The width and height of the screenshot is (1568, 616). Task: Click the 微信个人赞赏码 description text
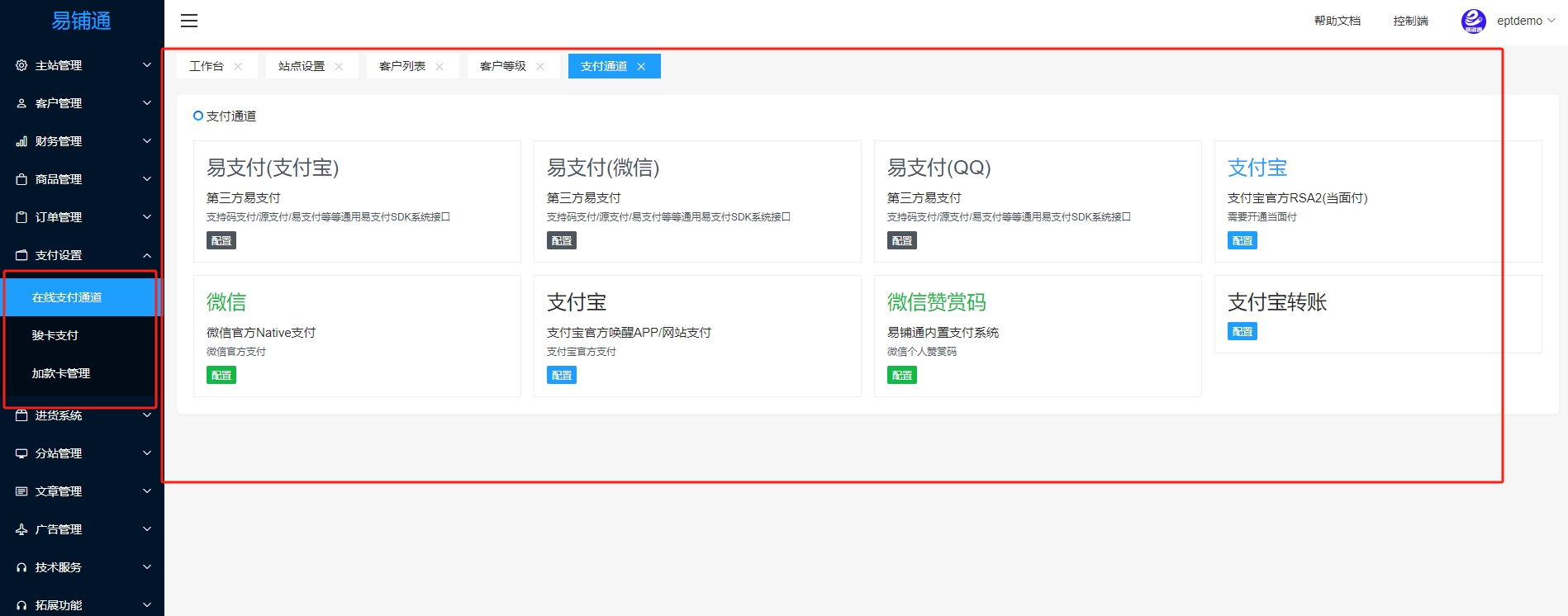pos(922,352)
